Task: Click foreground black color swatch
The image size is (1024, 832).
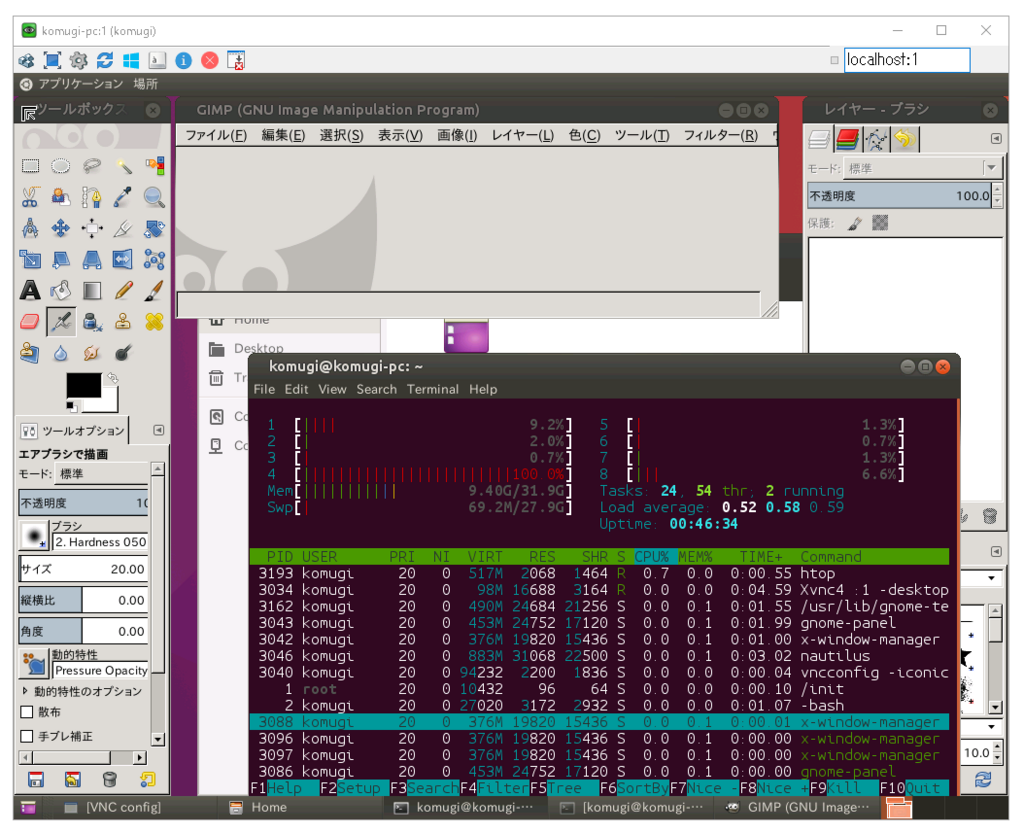Action: pos(84,385)
